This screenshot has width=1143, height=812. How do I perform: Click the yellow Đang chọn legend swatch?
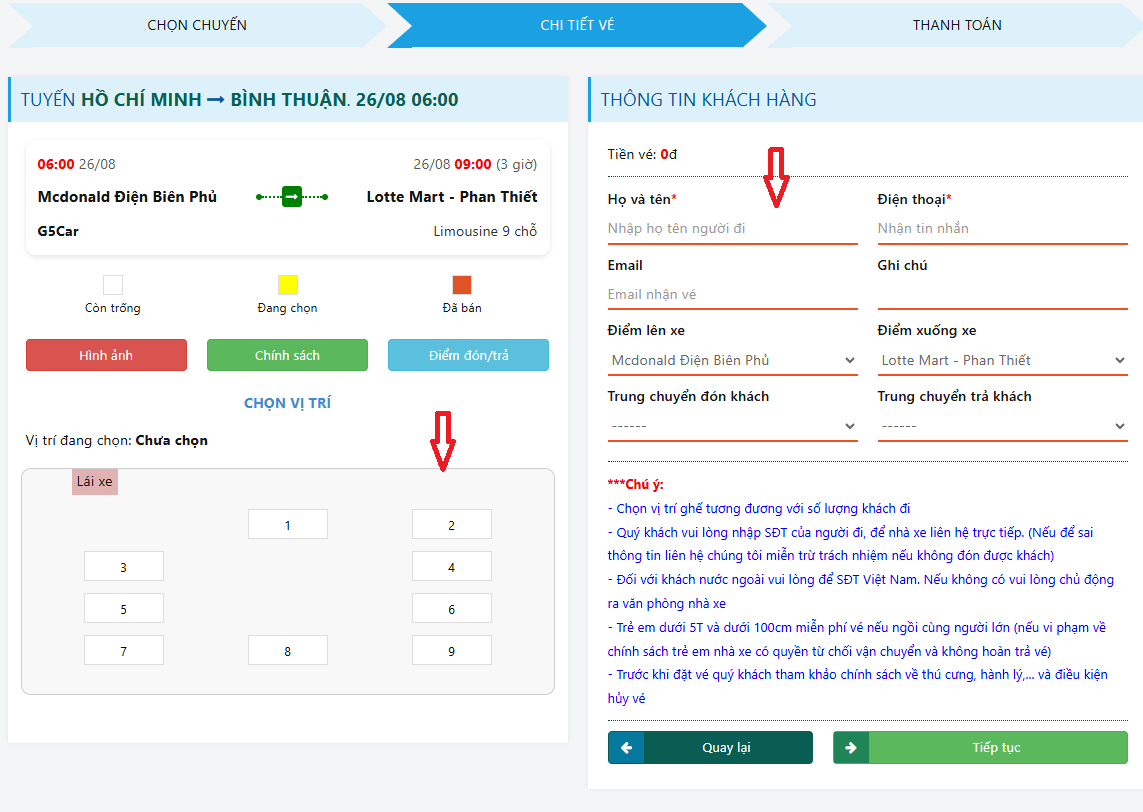(x=288, y=285)
